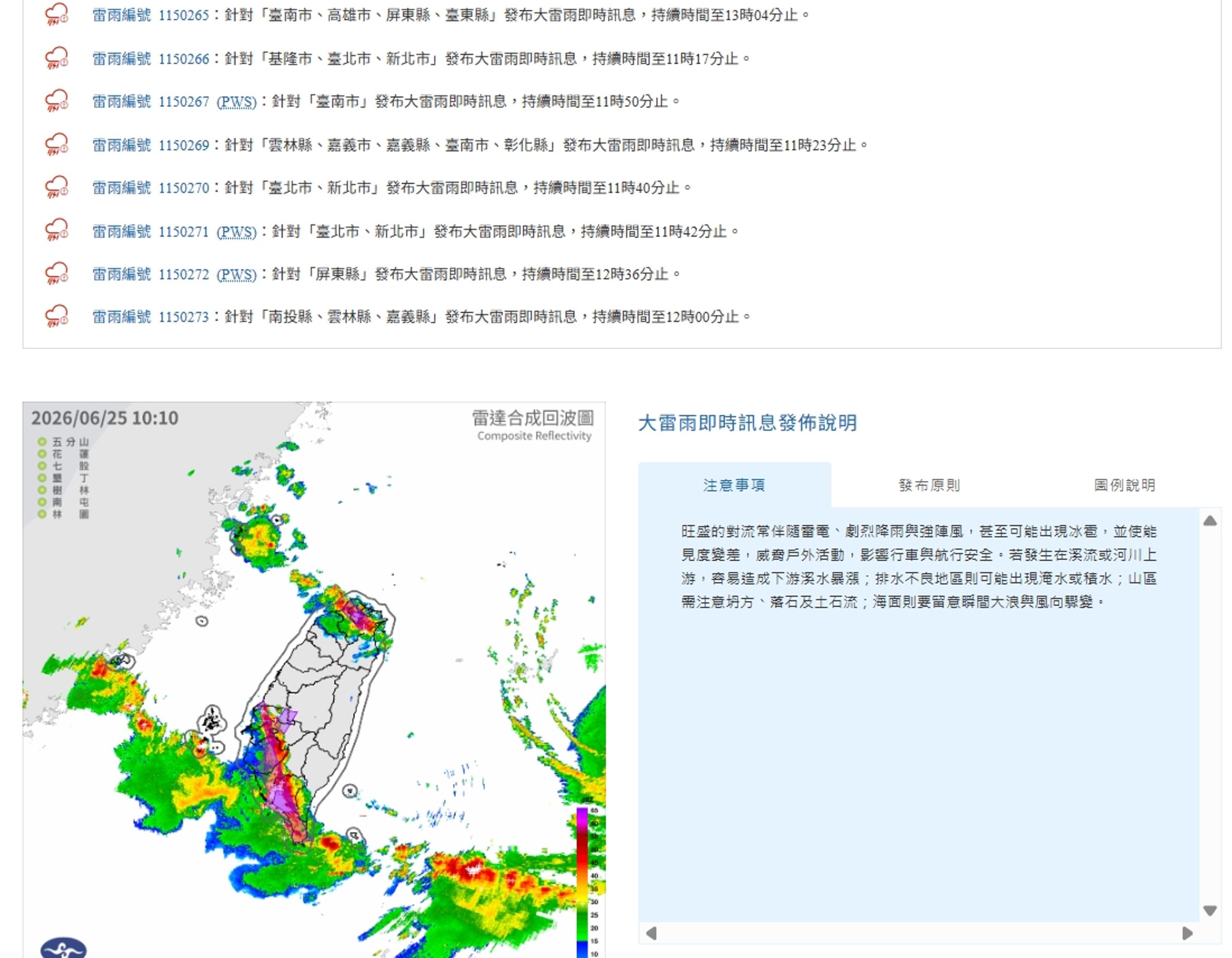Click the 雷達合成回波圖 map title
Viewport: 1232px width, 958px height.
pyautogui.click(x=533, y=418)
